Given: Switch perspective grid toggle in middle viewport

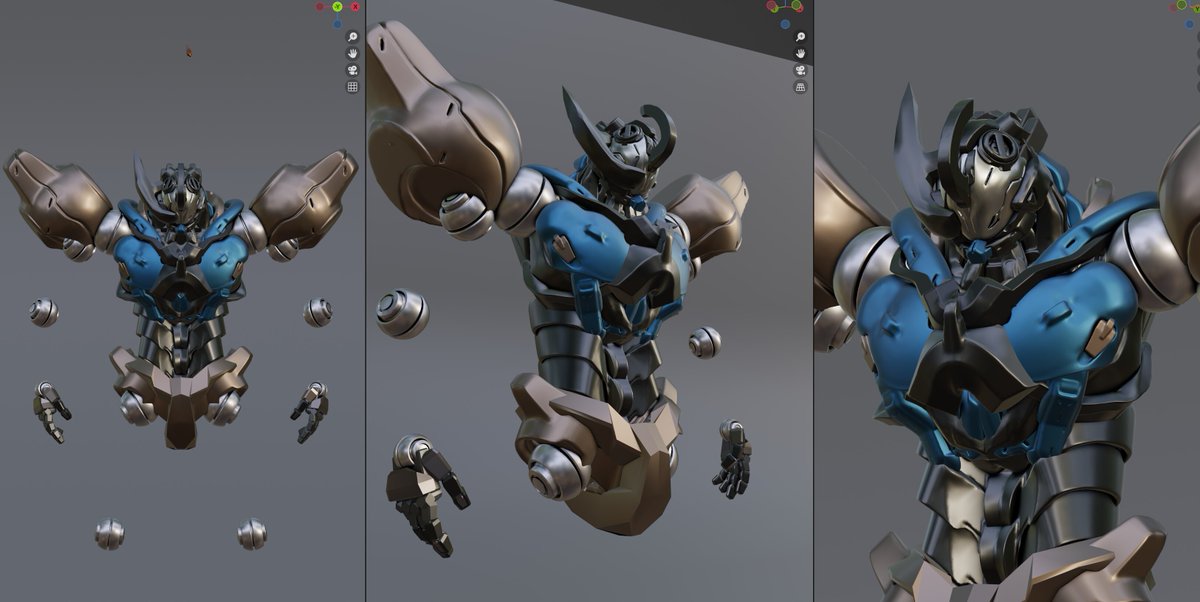Looking at the screenshot, I should pos(800,87).
